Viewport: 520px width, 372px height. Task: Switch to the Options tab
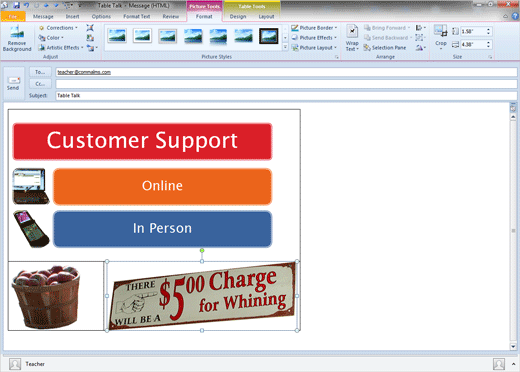pyautogui.click(x=101, y=16)
